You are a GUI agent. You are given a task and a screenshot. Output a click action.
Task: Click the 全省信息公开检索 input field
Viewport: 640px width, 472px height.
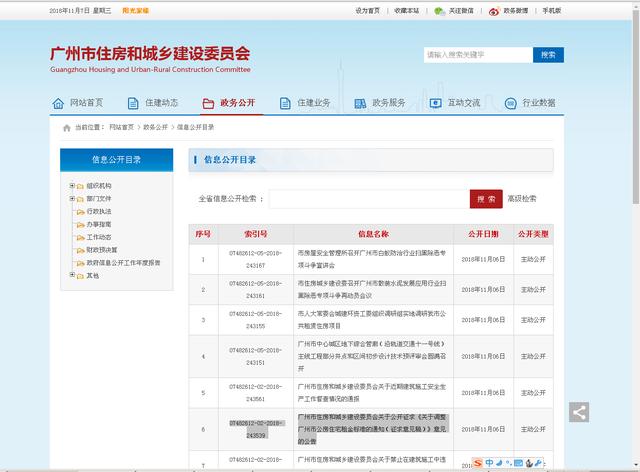click(x=369, y=199)
